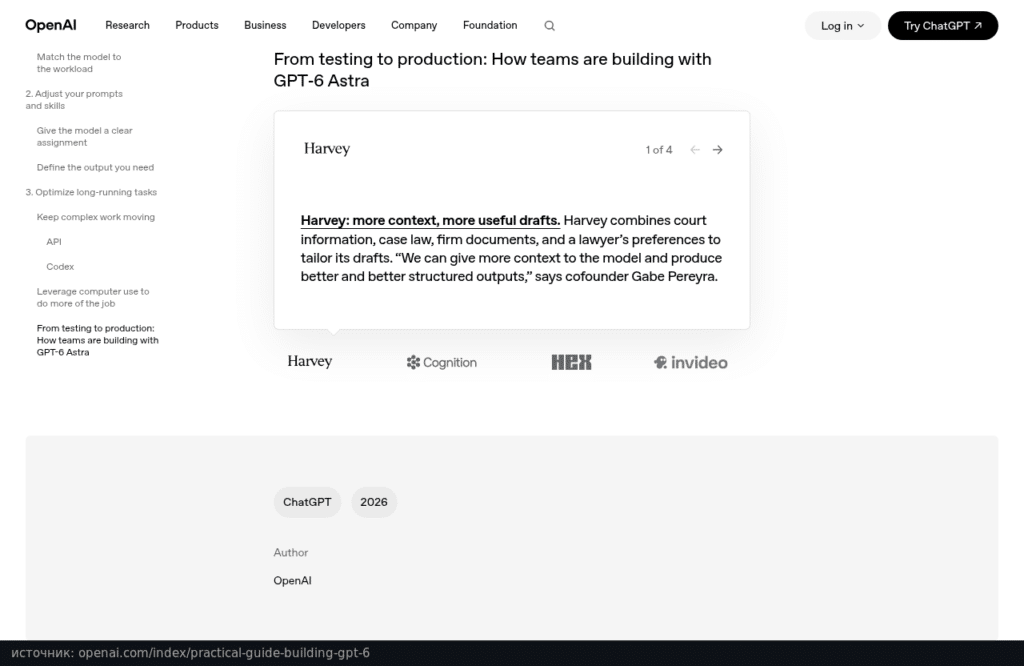Open the Products menu
1024x666 pixels.
[197, 25]
